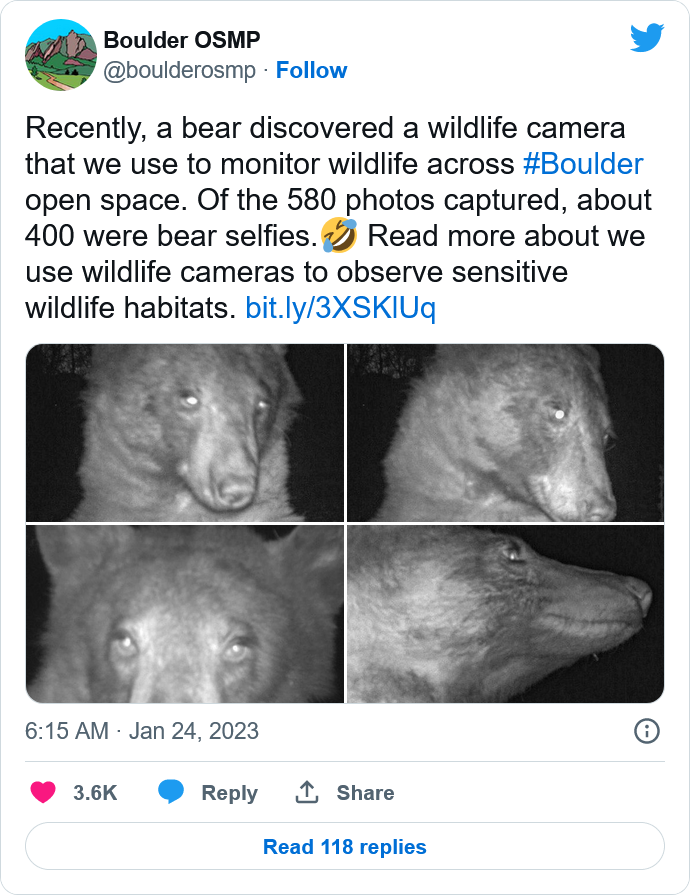The image size is (690, 895).
Task: Open the top-right bear profile photo
Action: click(x=506, y=433)
